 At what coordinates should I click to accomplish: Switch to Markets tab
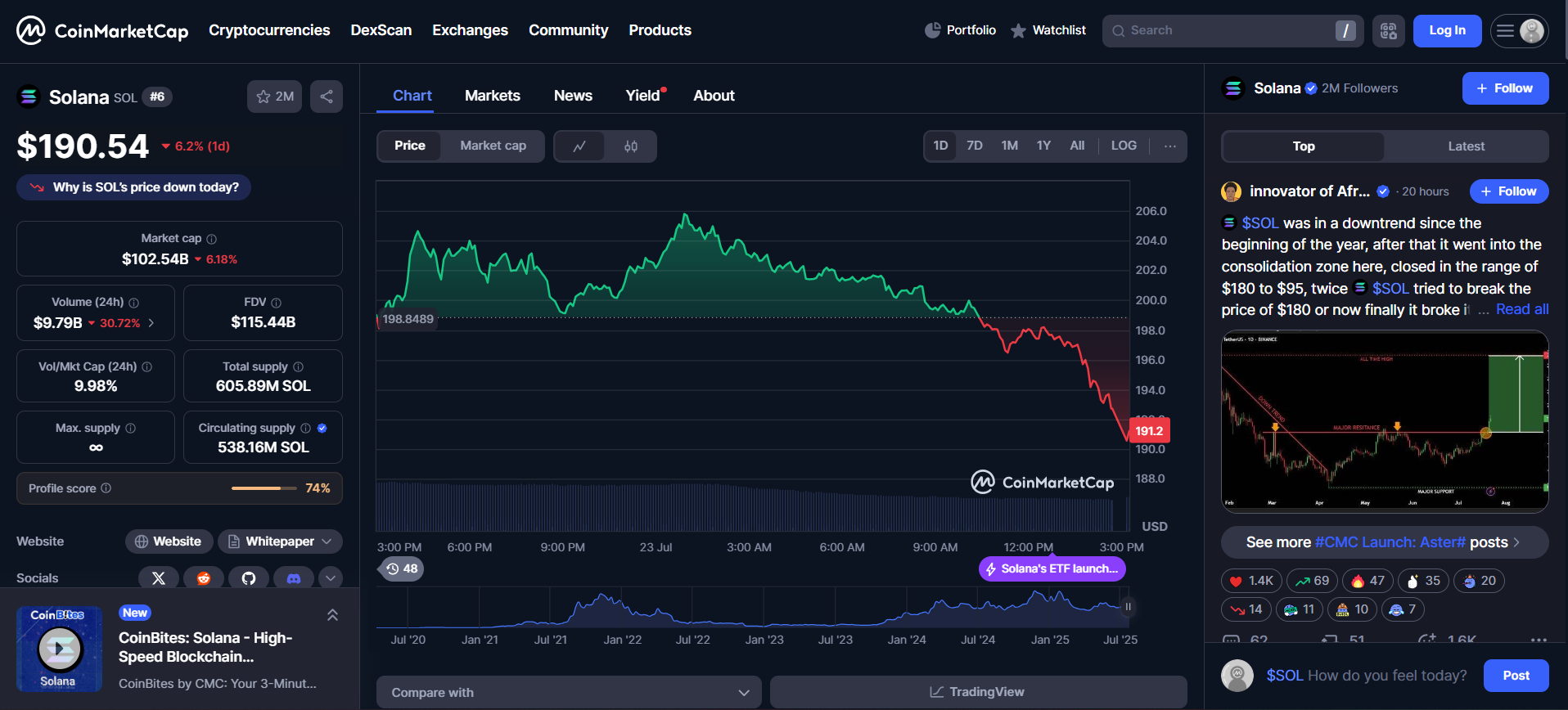[x=493, y=96]
